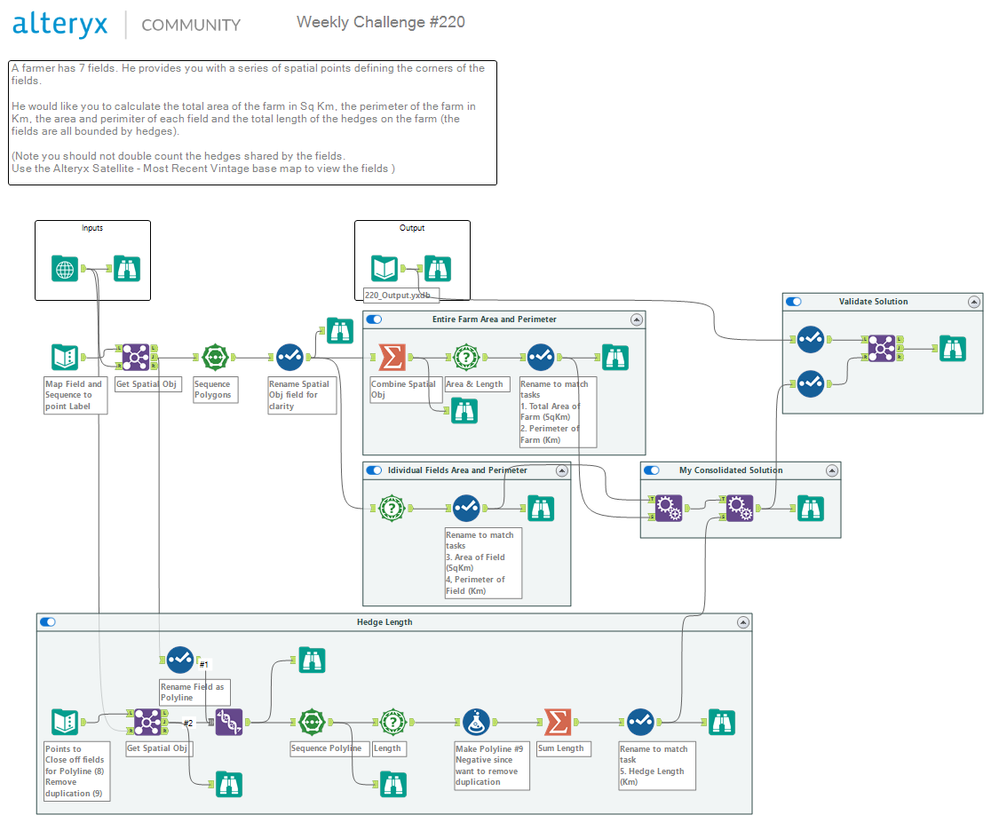999x829 pixels.
Task: Select the 'Length' Spatial Info tool
Action: coord(393,722)
